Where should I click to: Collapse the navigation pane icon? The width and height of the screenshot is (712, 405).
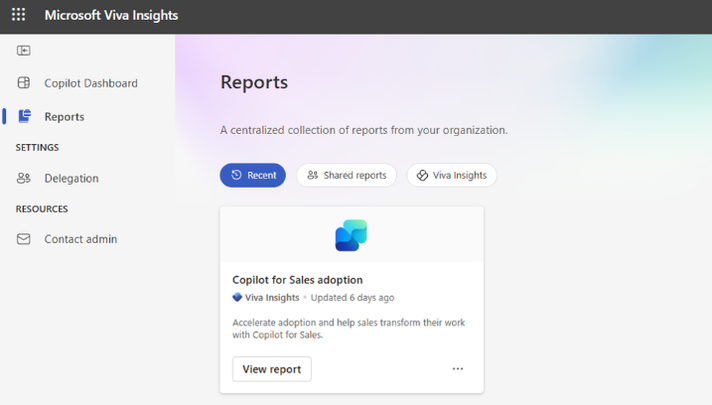[24, 50]
